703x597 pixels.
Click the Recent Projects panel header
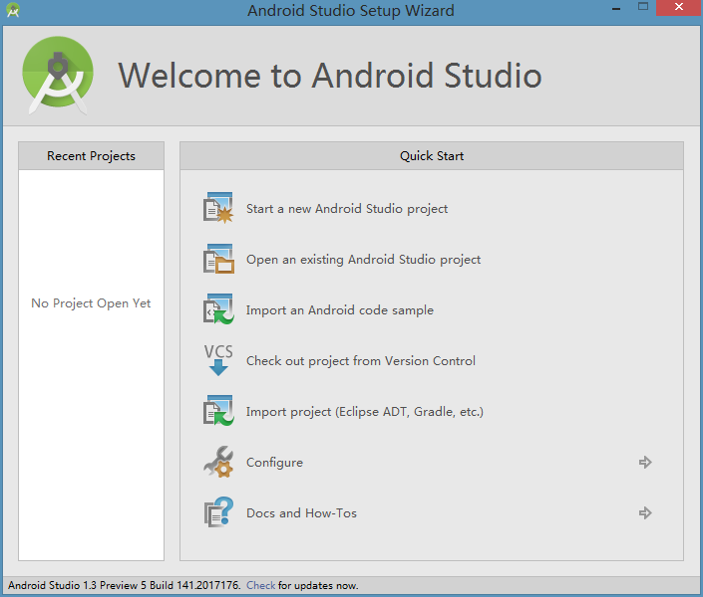click(x=91, y=156)
